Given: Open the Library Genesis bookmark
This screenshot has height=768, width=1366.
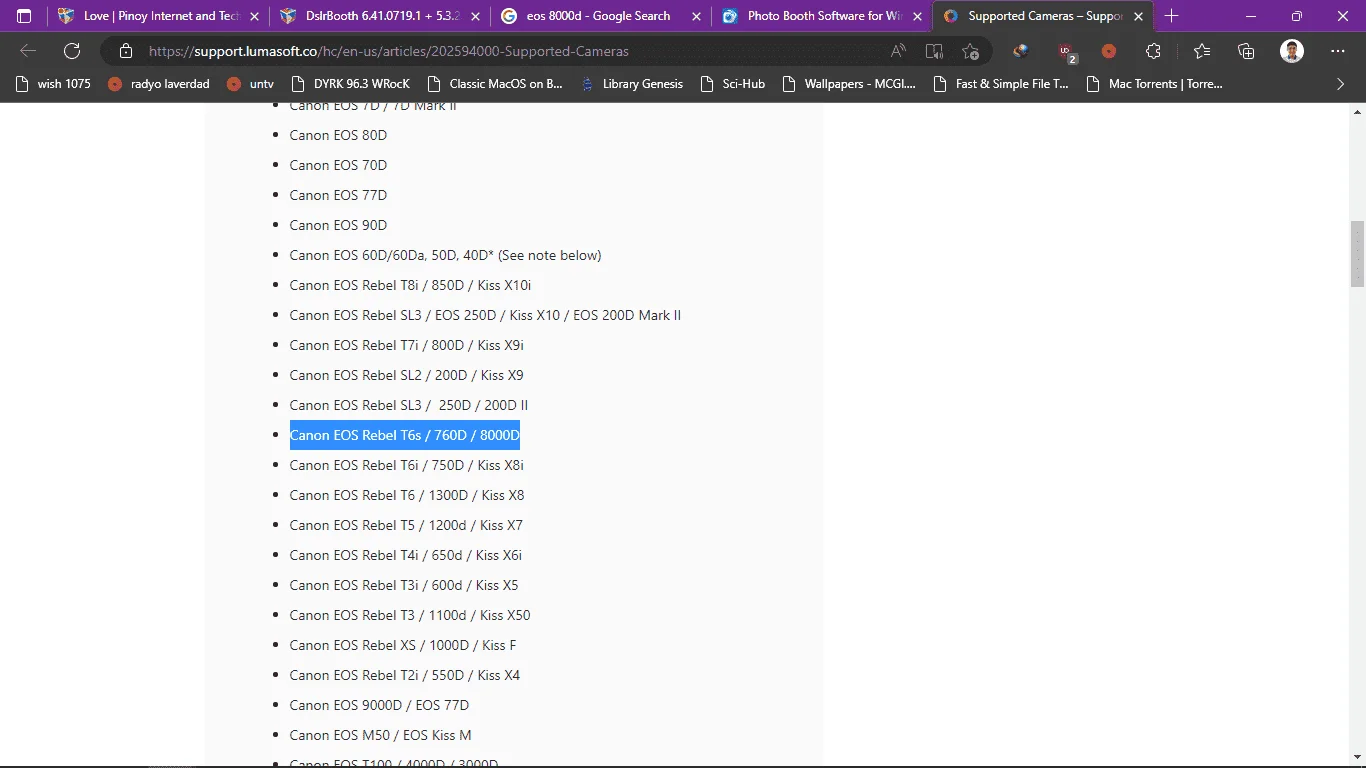Looking at the screenshot, I should [x=631, y=84].
